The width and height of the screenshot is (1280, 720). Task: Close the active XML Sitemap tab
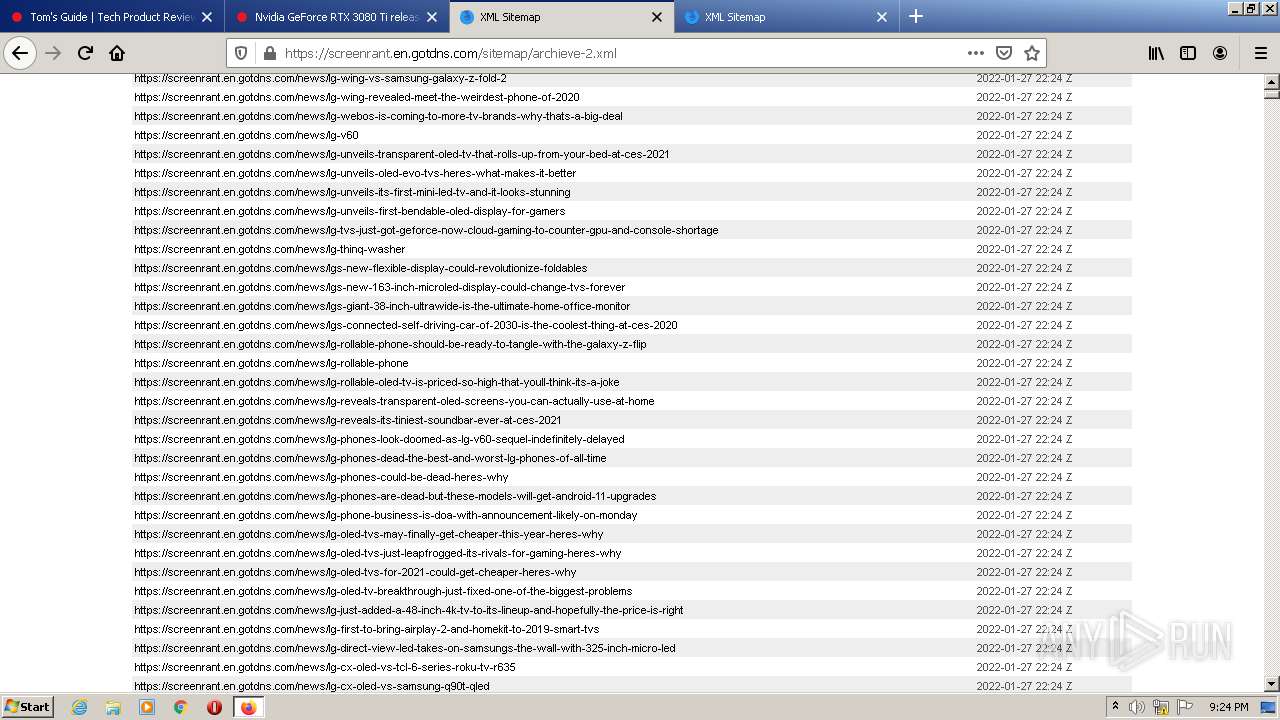[x=657, y=17]
